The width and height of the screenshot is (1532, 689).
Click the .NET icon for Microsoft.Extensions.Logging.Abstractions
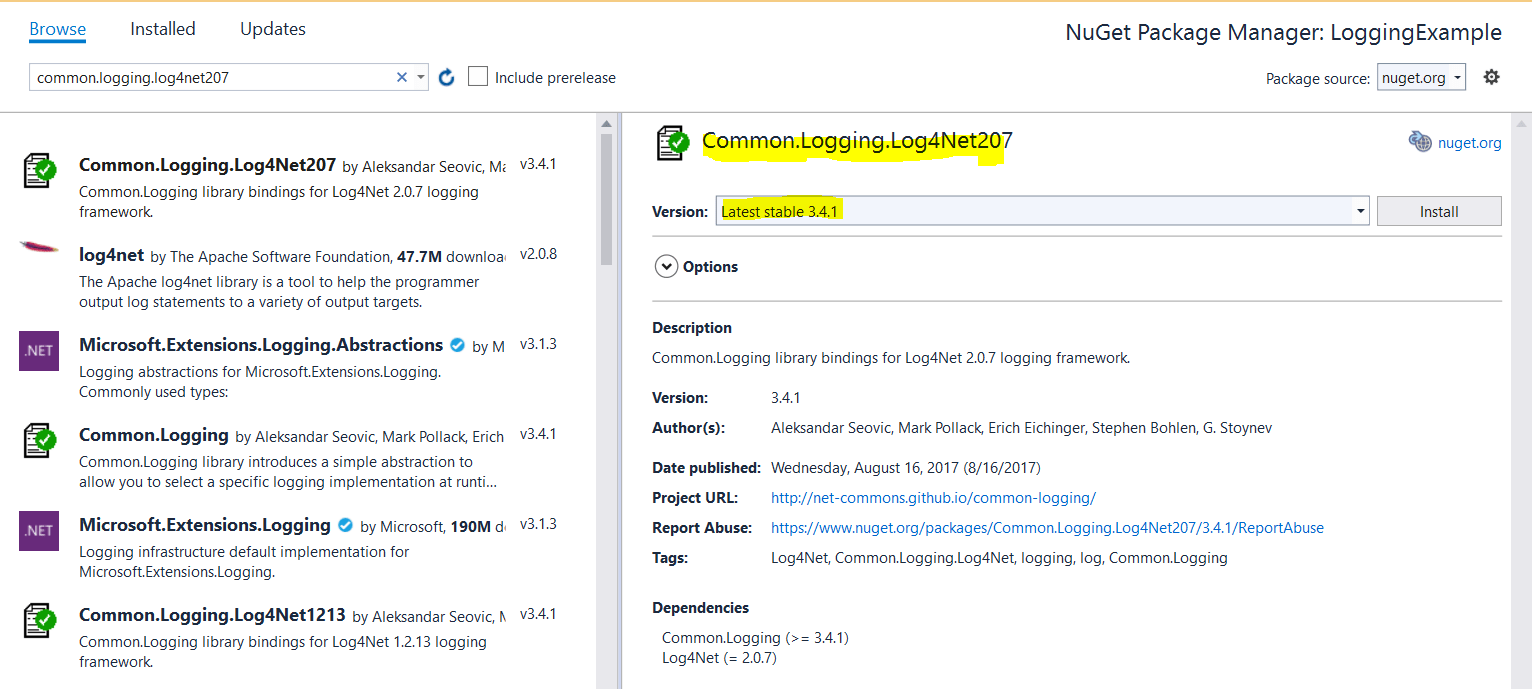(38, 351)
